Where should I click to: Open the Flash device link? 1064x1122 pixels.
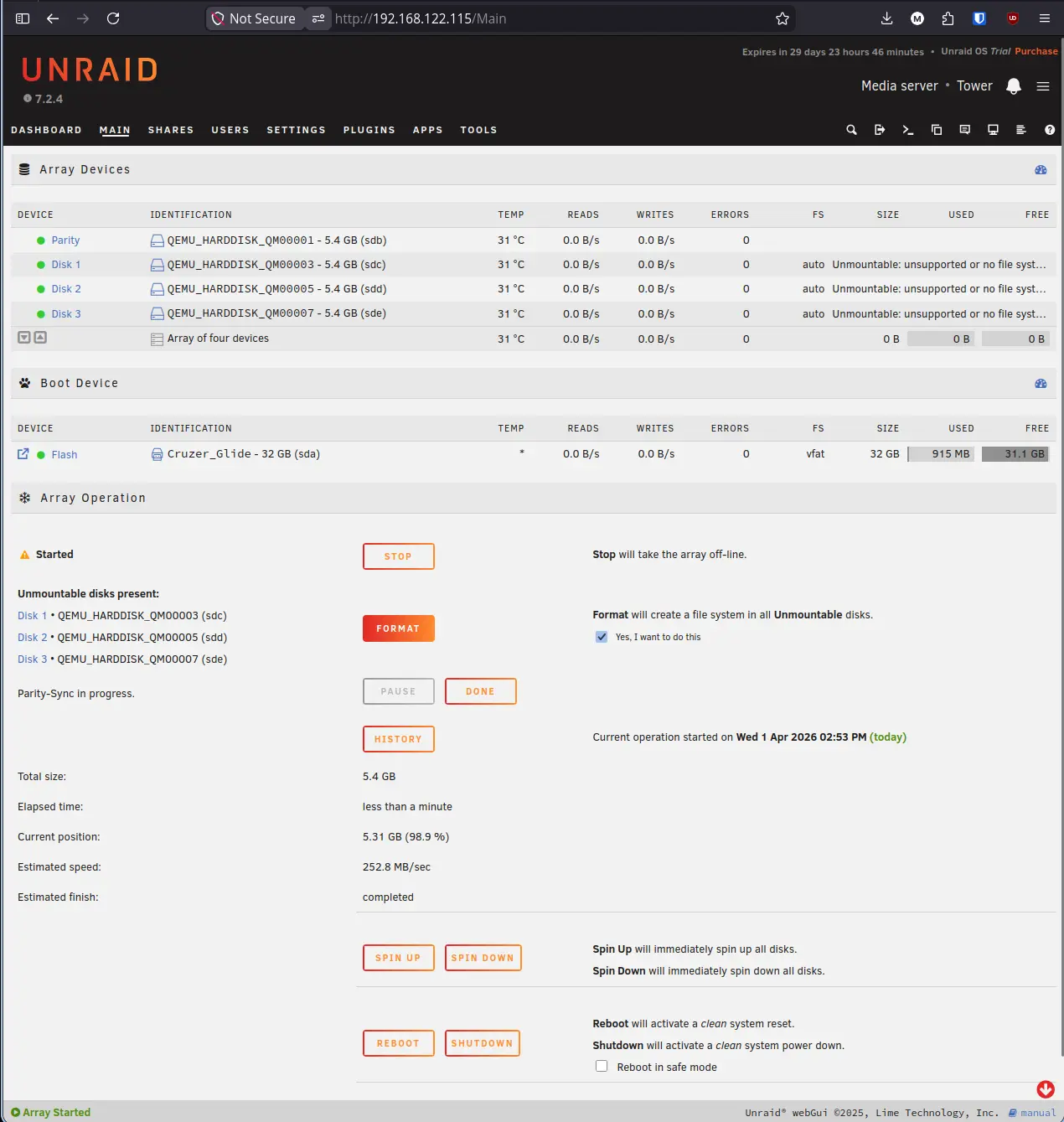click(x=65, y=455)
